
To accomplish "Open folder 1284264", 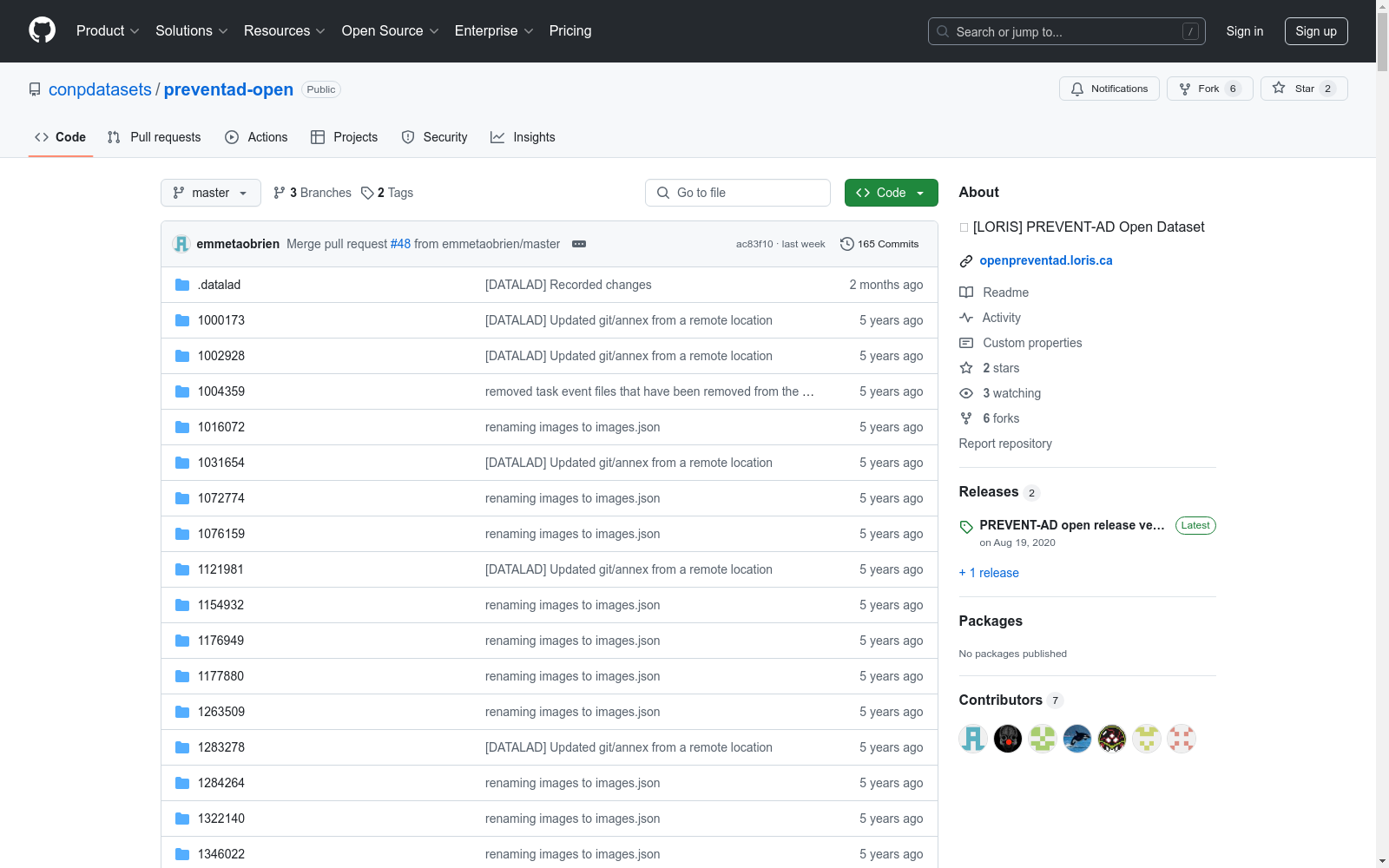I will click(221, 783).
